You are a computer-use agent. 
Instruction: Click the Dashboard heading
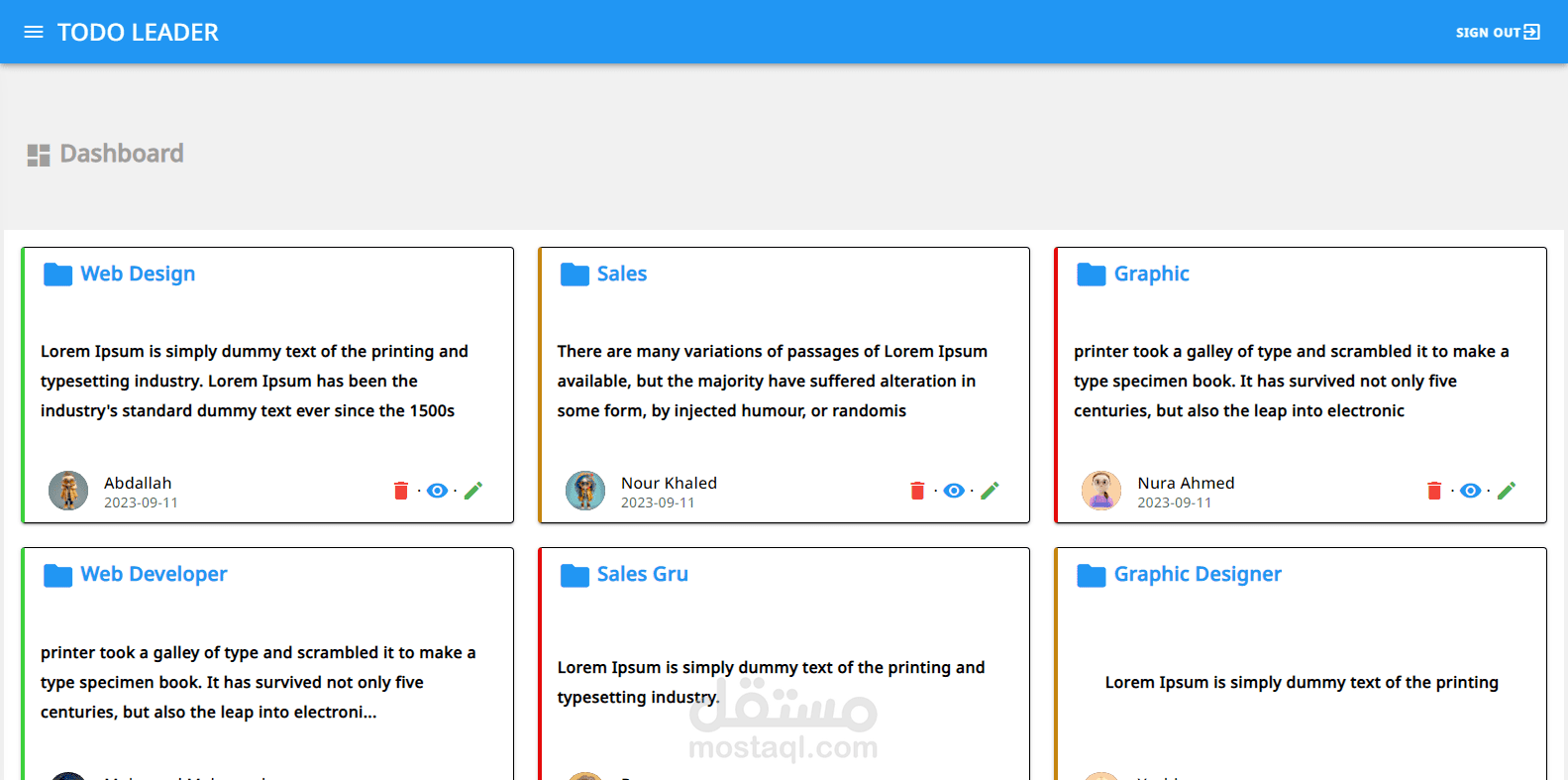122,154
